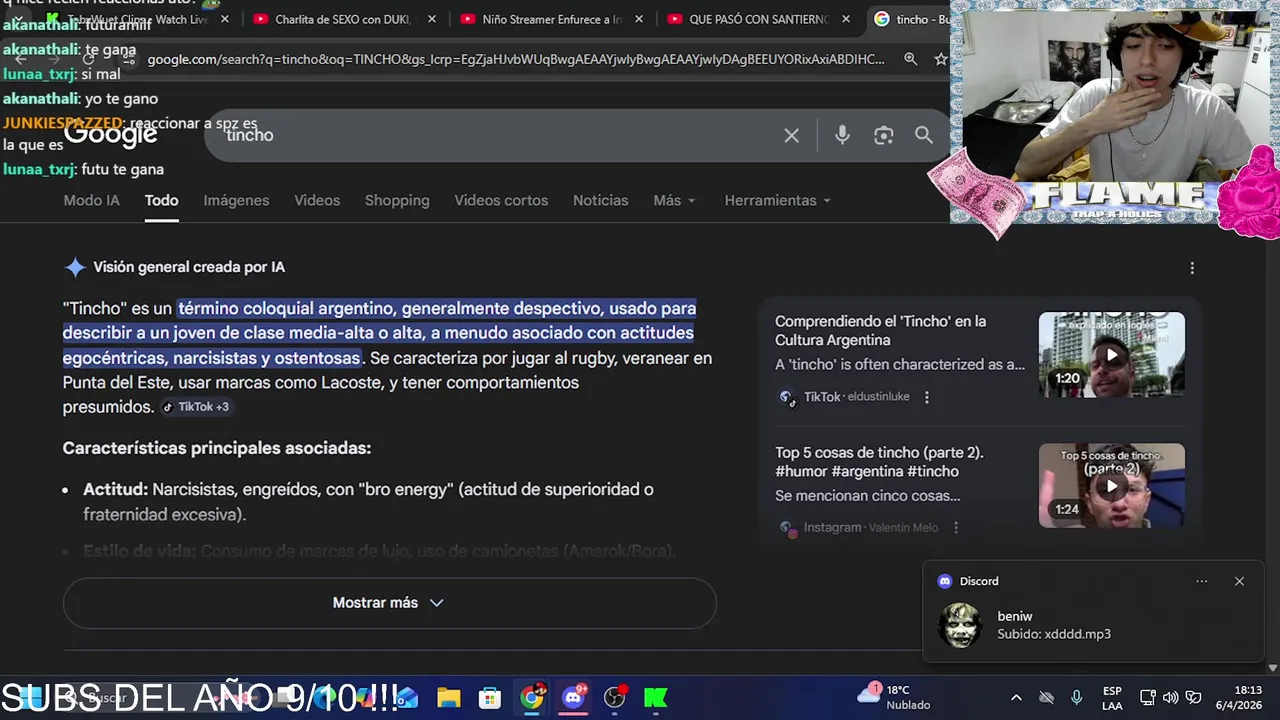Click the address bar URL google.com/search
The height and width of the screenshot is (720, 1280).
[x=515, y=59]
